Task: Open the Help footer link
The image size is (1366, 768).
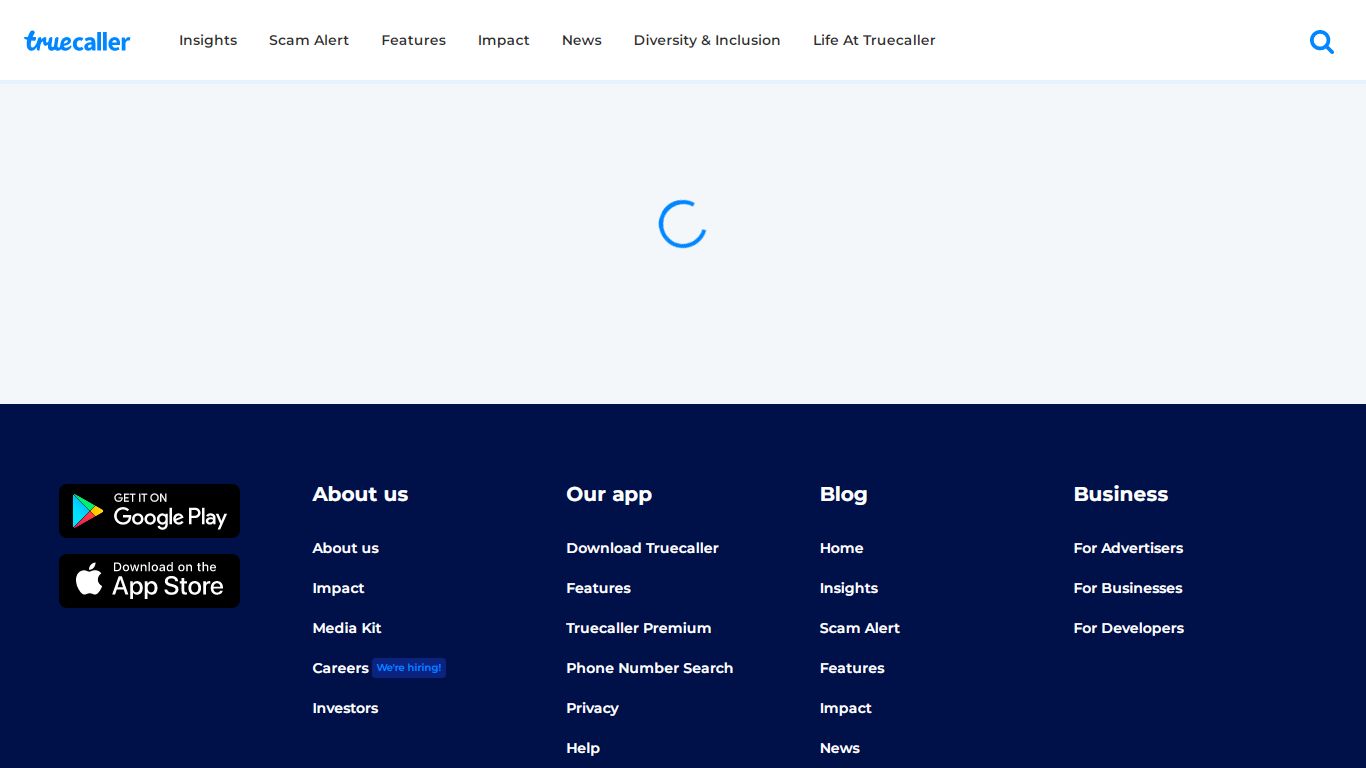Action: coord(583,748)
